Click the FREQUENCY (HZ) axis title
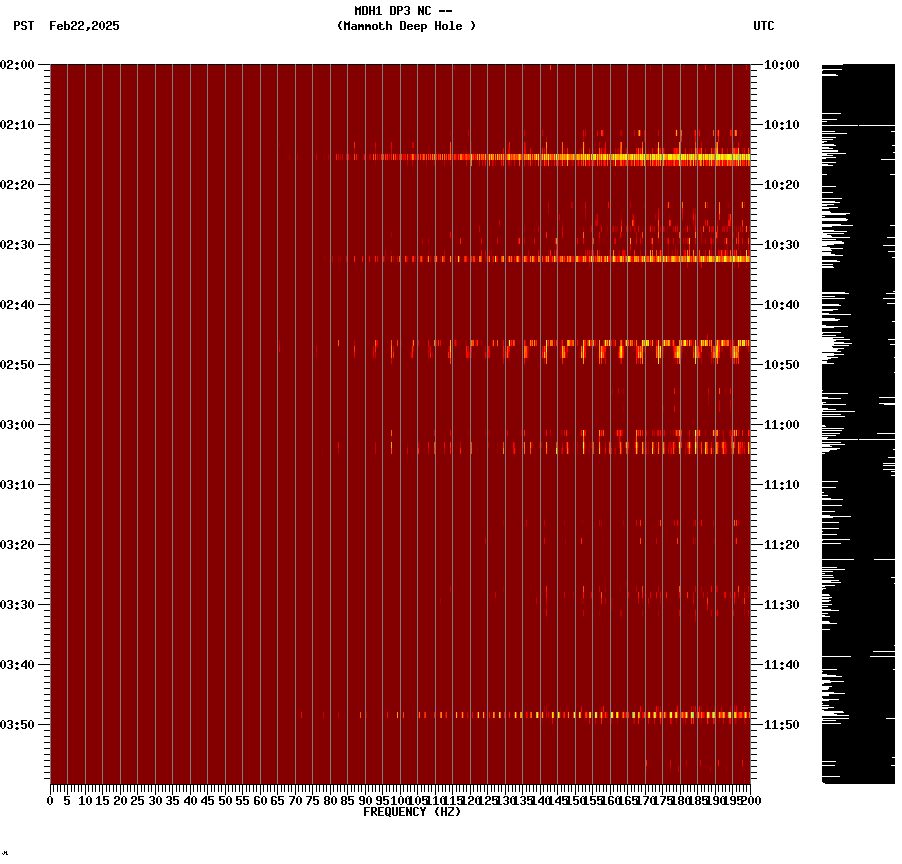 click(413, 811)
